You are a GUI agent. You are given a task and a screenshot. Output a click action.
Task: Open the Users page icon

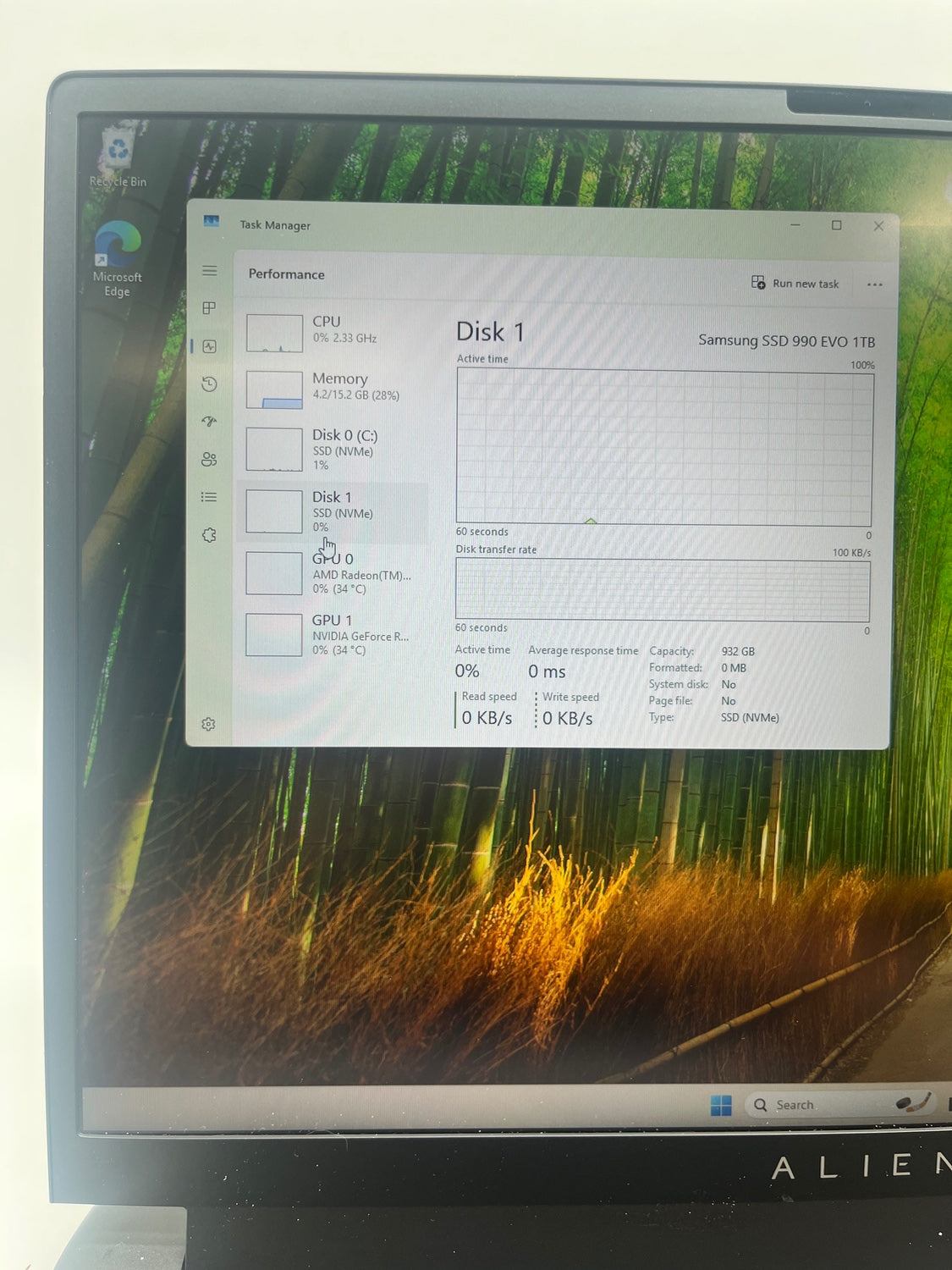(210, 459)
